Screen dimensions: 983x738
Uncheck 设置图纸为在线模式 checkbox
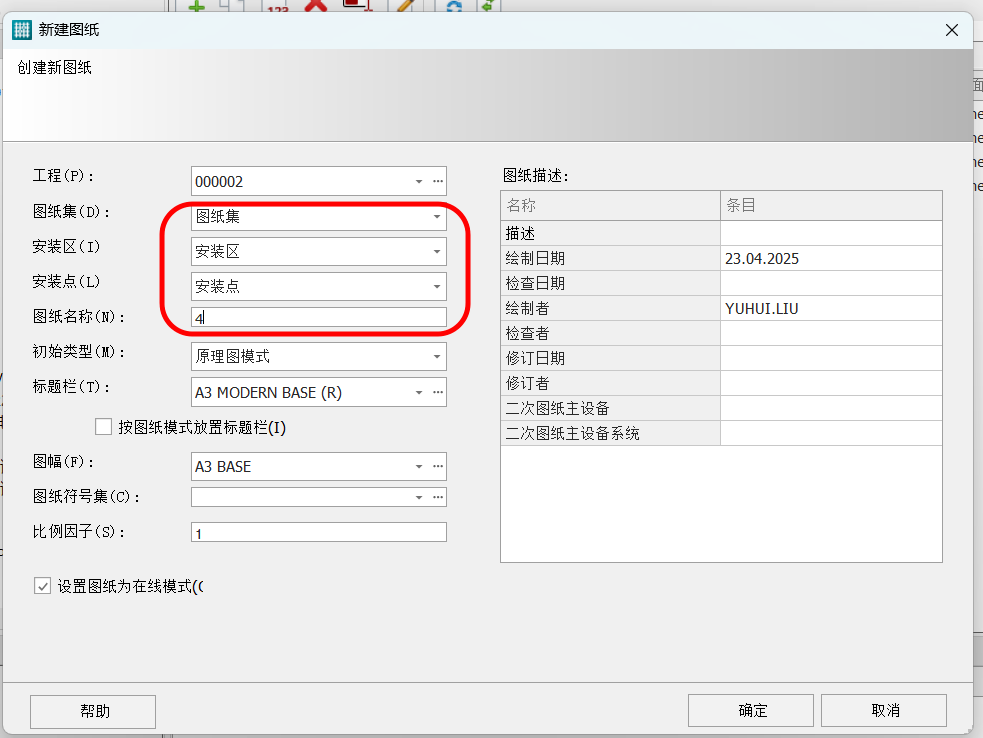pos(42,586)
